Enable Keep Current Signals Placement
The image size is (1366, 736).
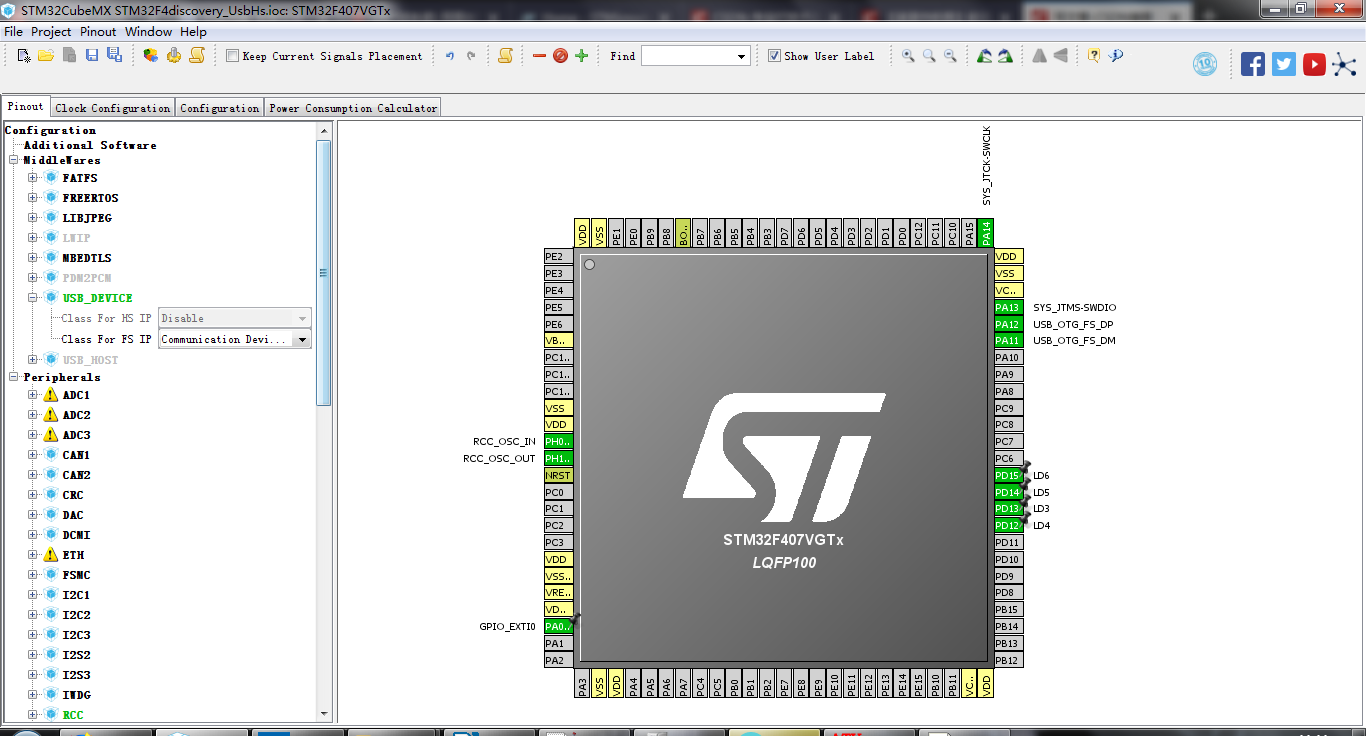click(x=231, y=56)
